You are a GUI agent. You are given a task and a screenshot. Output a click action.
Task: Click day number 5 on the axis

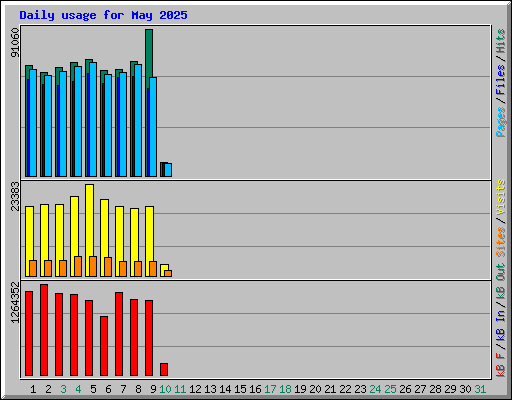[93, 389]
